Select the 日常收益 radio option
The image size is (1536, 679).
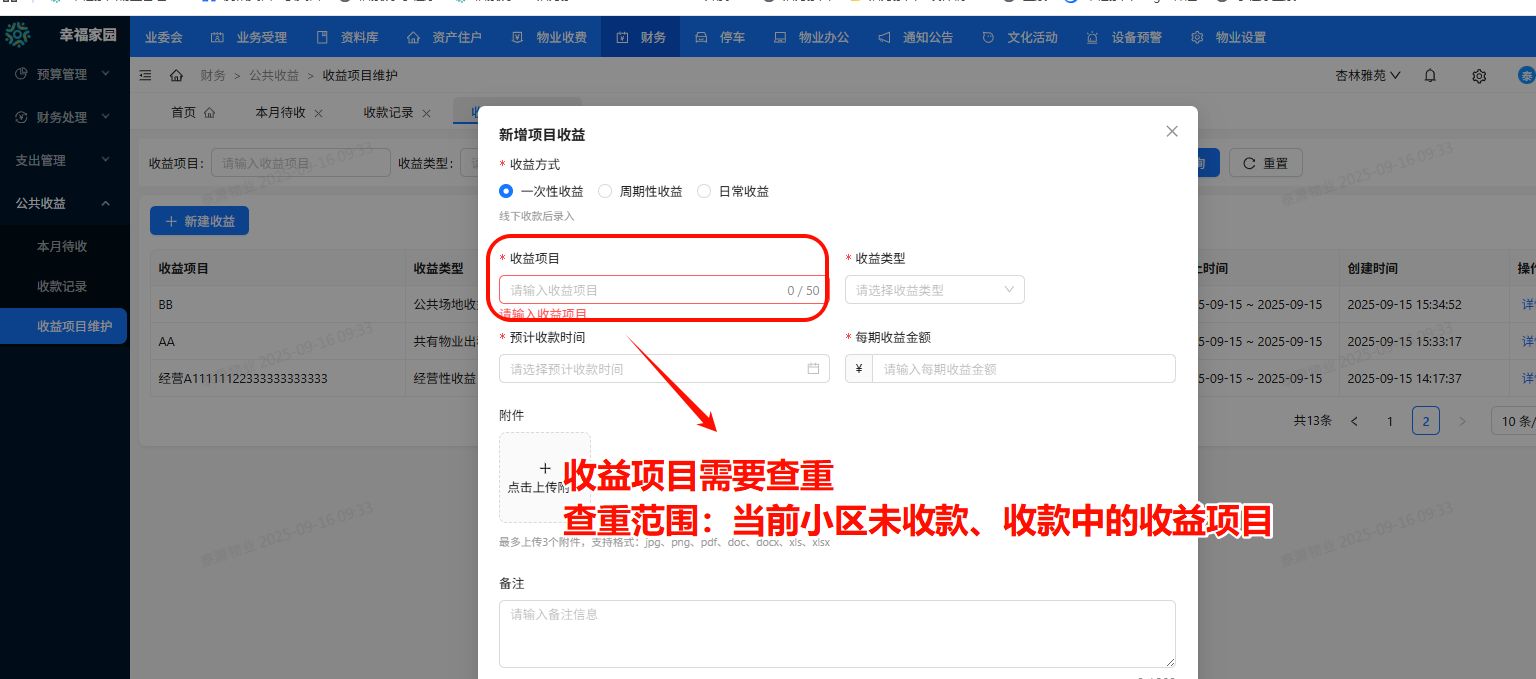[x=704, y=191]
